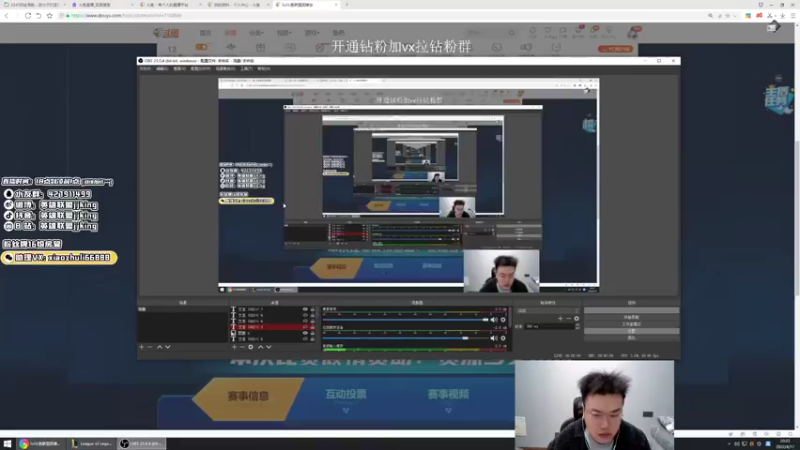Switch to the browser taskbar button
This screenshot has height=450, width=800.
41,444
